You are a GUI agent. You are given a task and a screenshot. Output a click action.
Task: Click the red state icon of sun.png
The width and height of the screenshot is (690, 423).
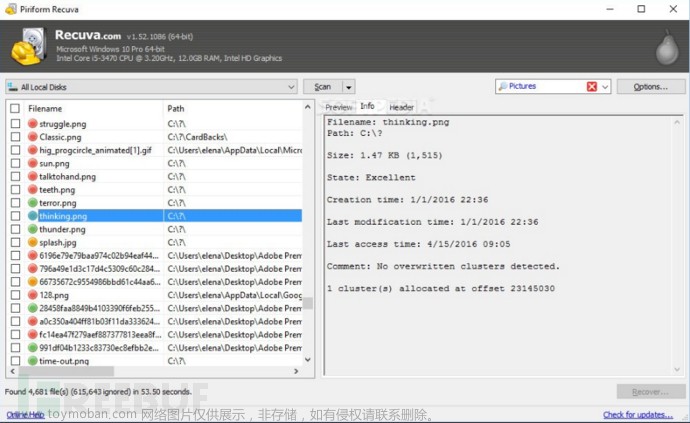coord(33,163)
